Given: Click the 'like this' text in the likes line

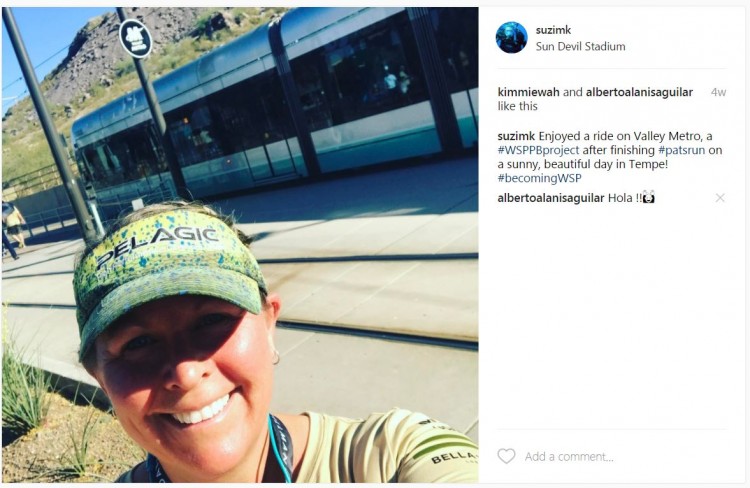Looking at the screenshot, I should [x=518, y=106].
